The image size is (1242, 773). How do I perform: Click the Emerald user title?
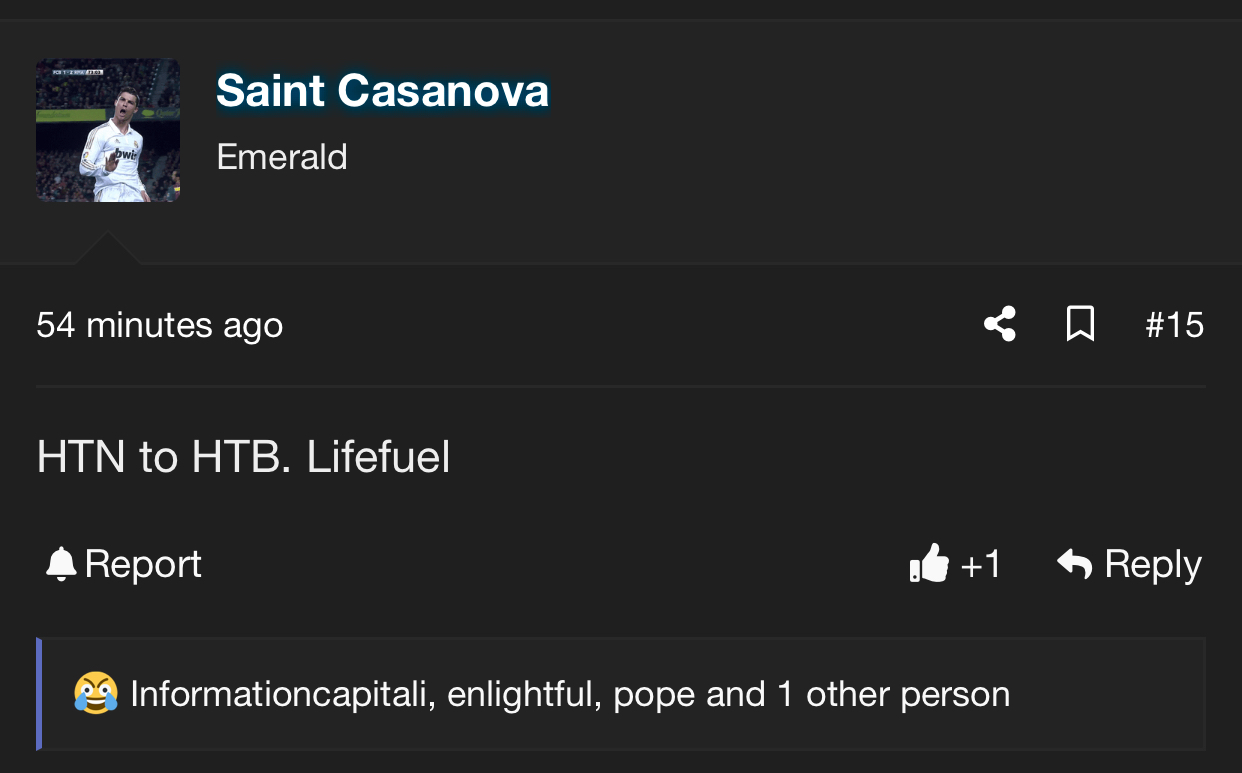pos(282,157)
